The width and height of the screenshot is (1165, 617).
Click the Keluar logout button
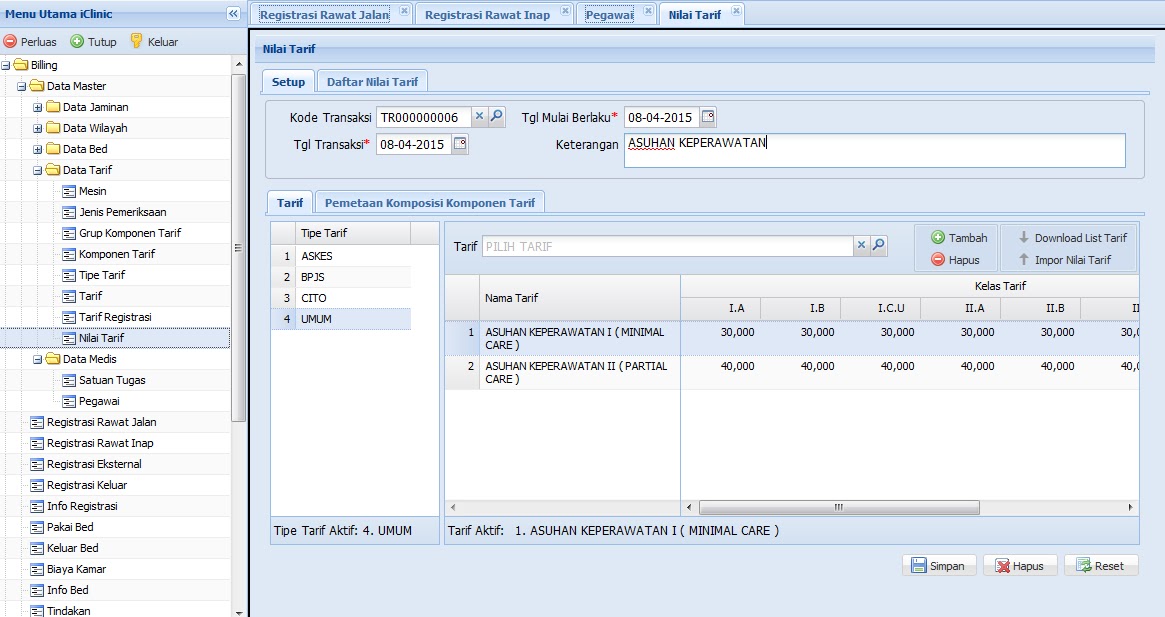155,42
